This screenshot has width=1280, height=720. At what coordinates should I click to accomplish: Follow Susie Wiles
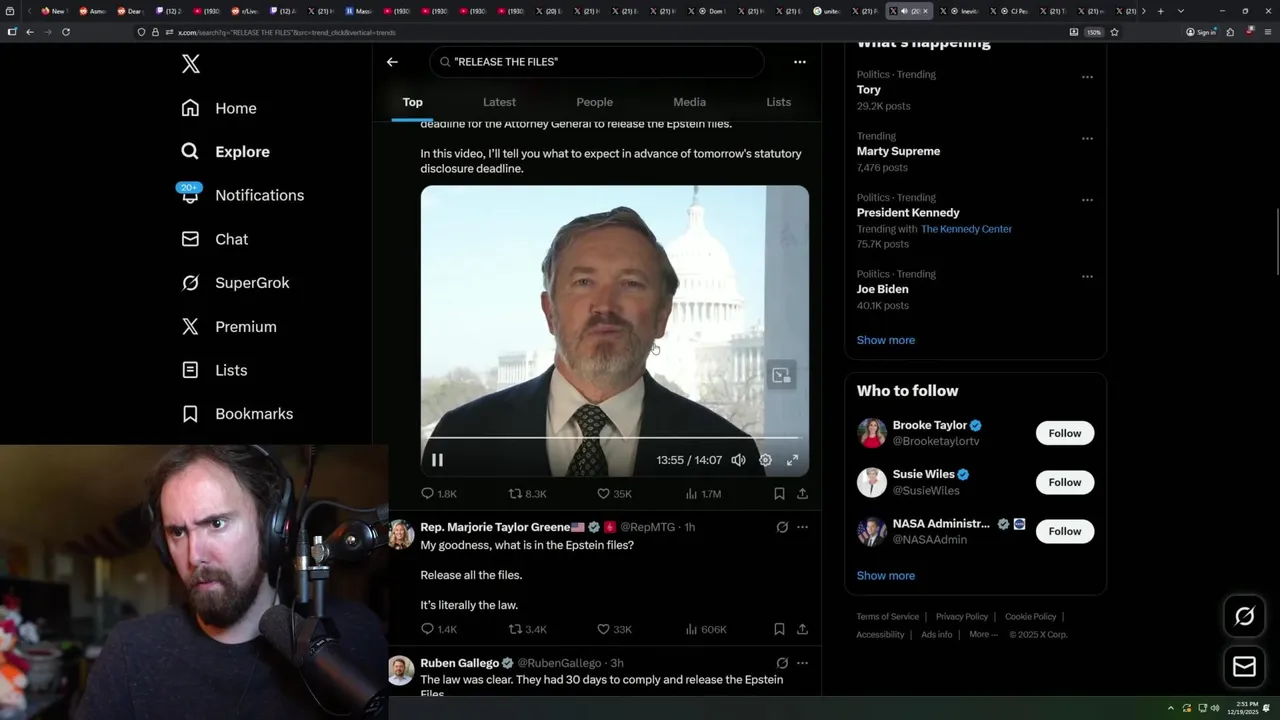[x=1065, y=482]
